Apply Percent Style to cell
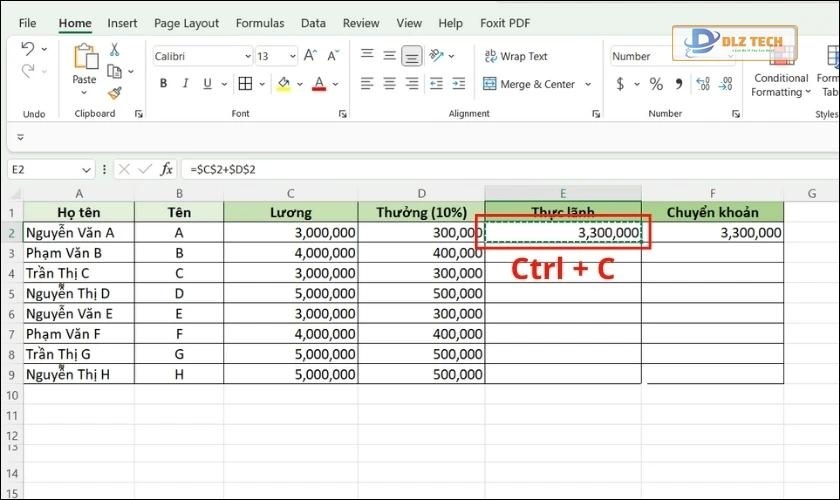This screenshot has height=500, width=840. 656,84
